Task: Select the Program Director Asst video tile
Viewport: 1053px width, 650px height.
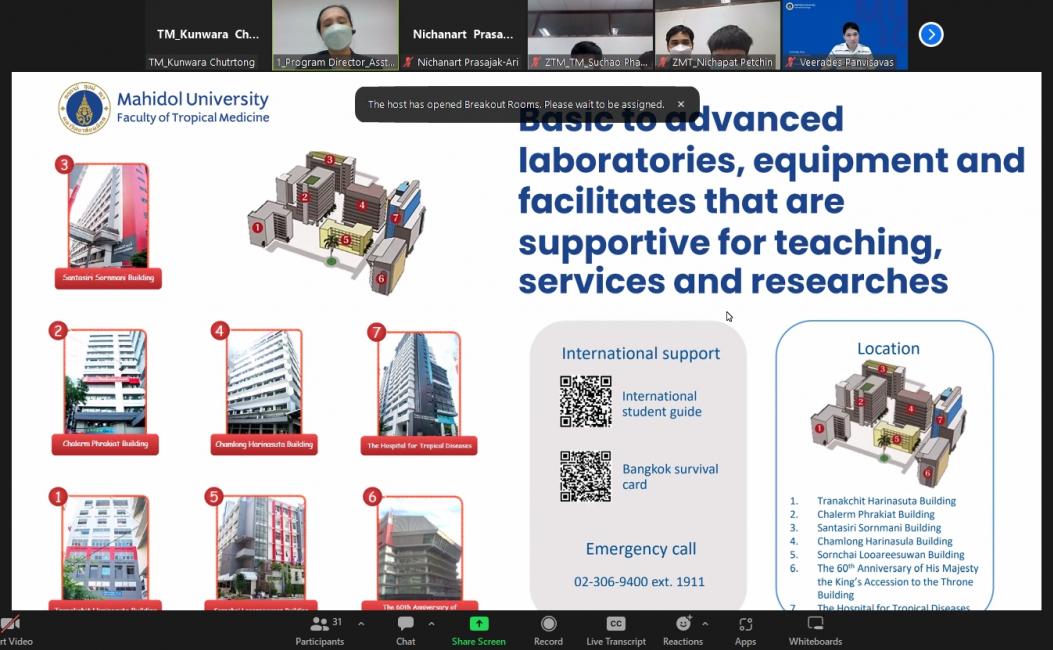Action: tap(335, 35)
